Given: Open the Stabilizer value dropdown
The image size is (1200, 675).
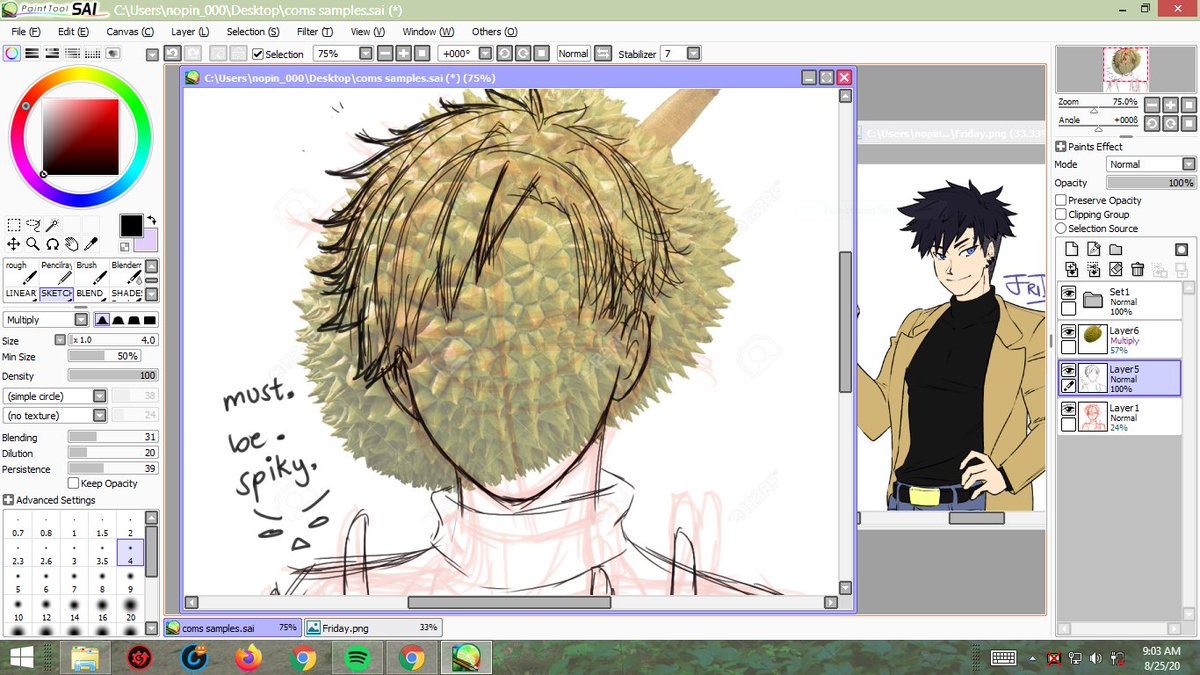Looking at the screenshot, I should click(695, 53).
